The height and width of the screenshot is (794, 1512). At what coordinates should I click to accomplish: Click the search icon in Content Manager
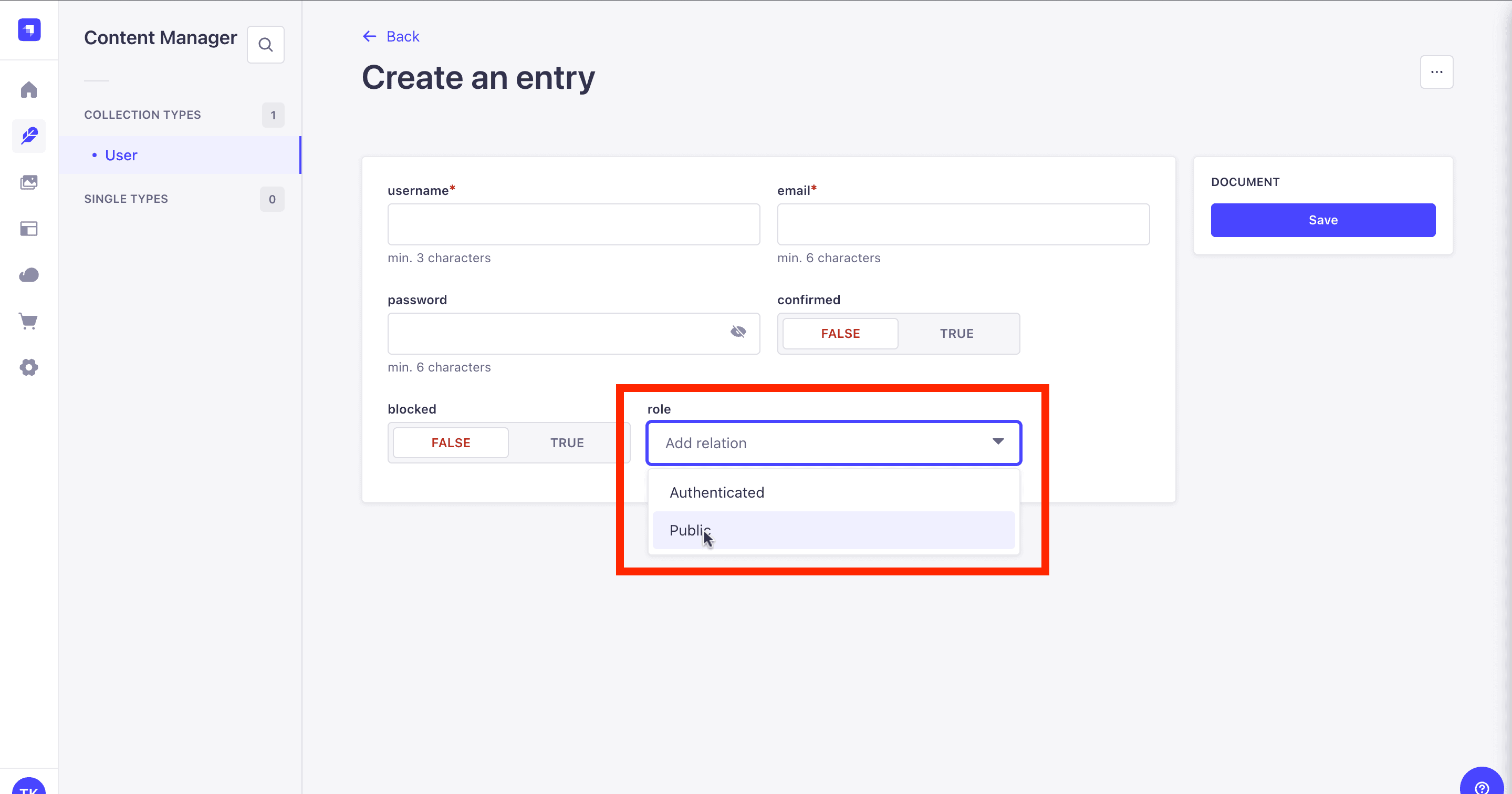pyautogui.click(x=265, y=45)
